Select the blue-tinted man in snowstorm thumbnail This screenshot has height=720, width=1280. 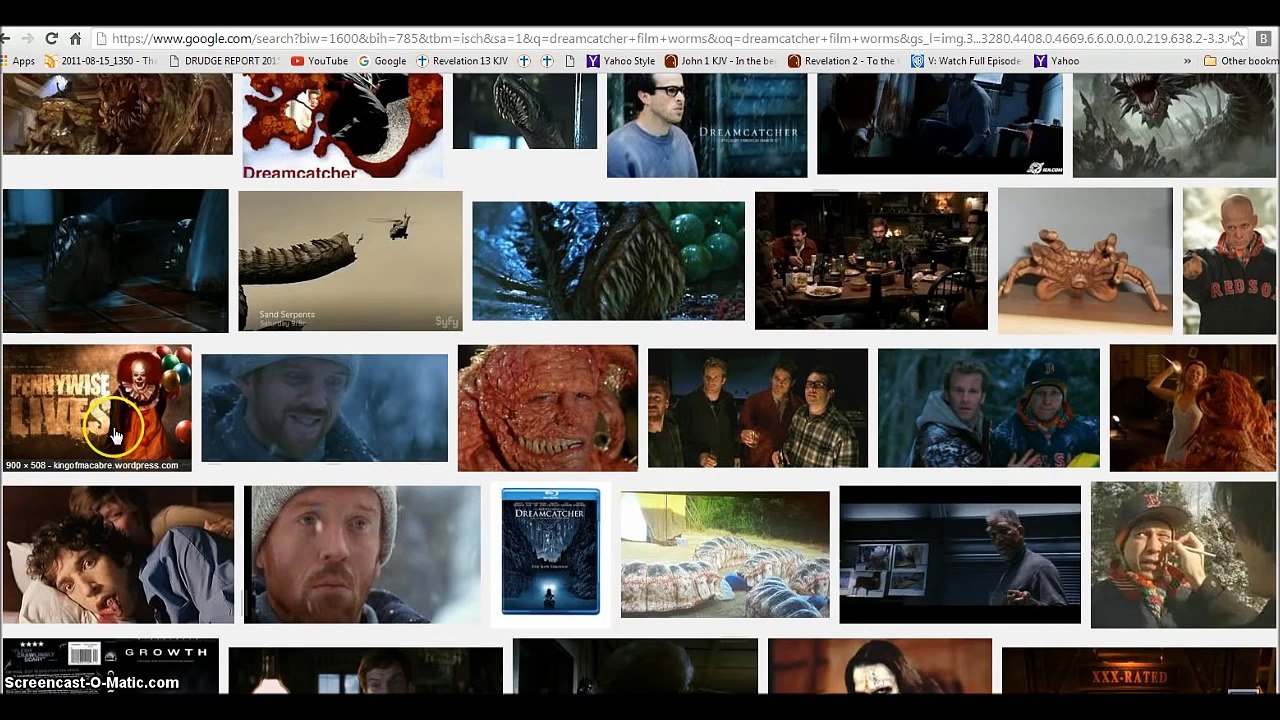pos(325,408)
